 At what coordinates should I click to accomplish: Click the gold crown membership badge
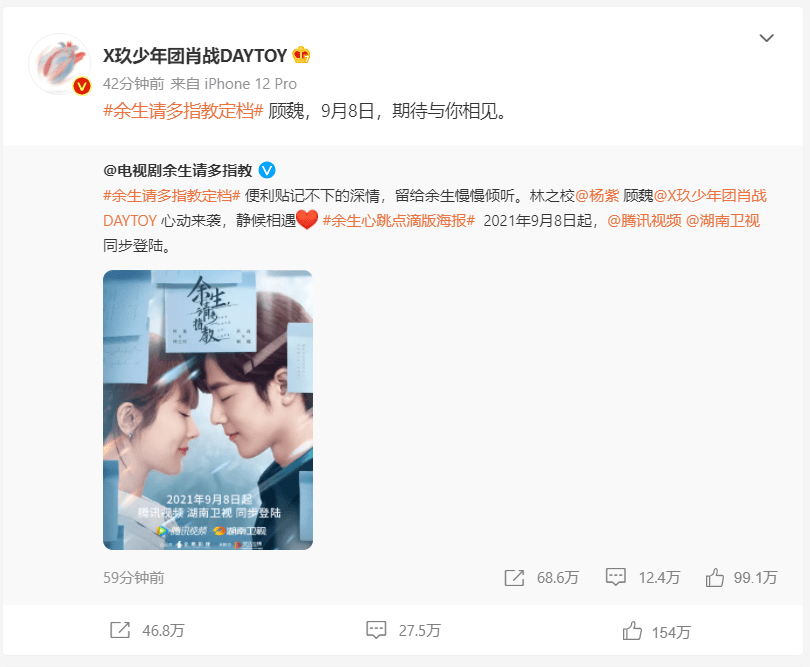click(301, 55)
